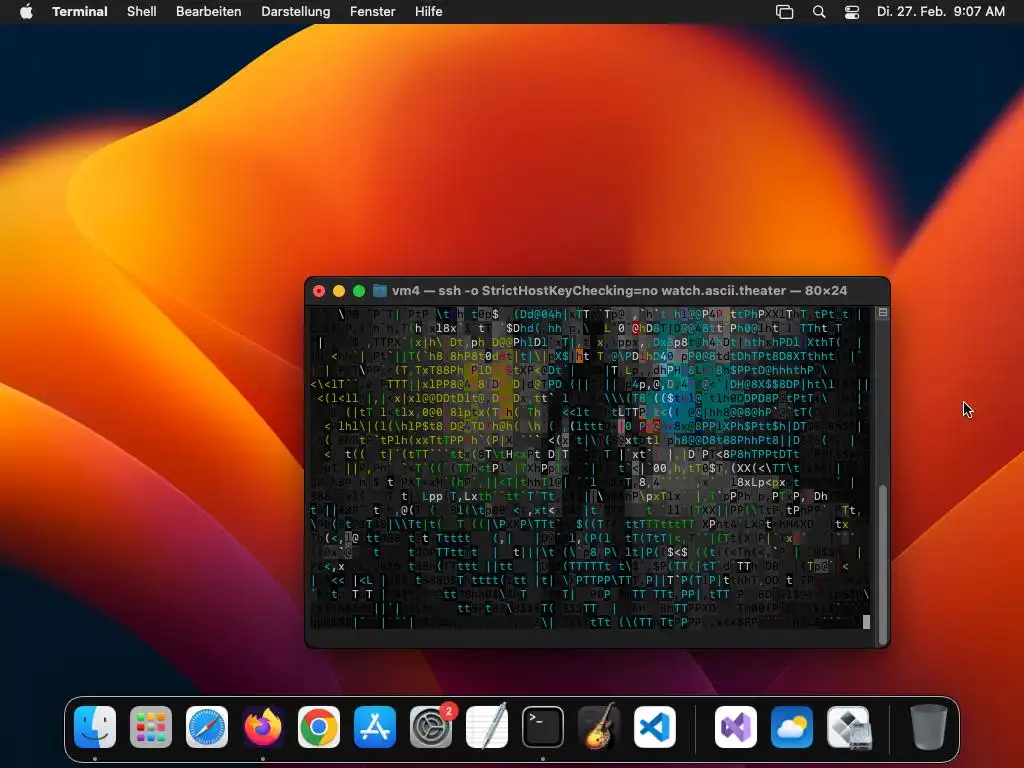Click the Terminal window title text
This screenshot has height=768, width=1024.
pyautogui.click(x=619, y=290)
